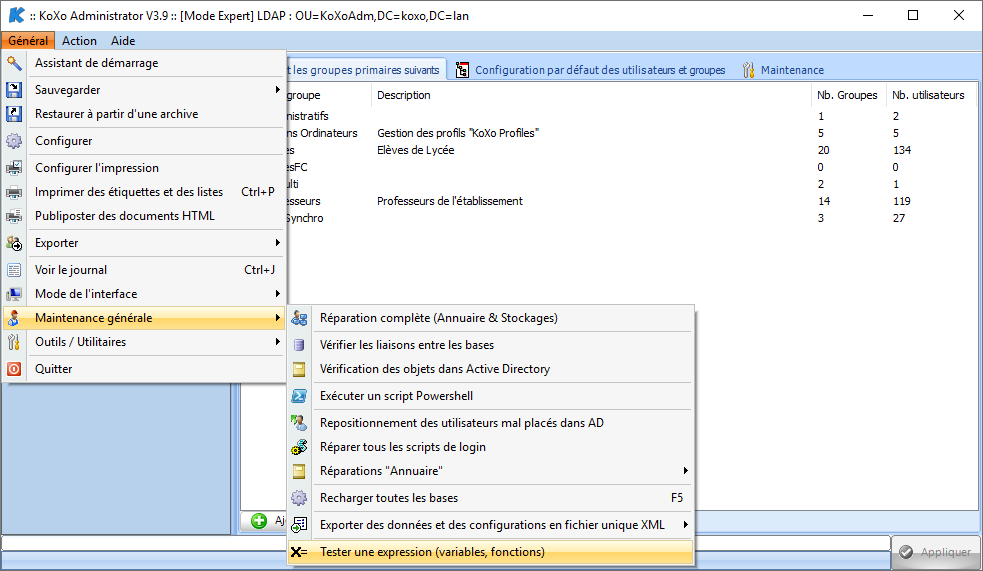The height and width of the screenshot is (571, 983).
Task: Select the Professeurs de l'établissement row
Action: pos(631,201)
